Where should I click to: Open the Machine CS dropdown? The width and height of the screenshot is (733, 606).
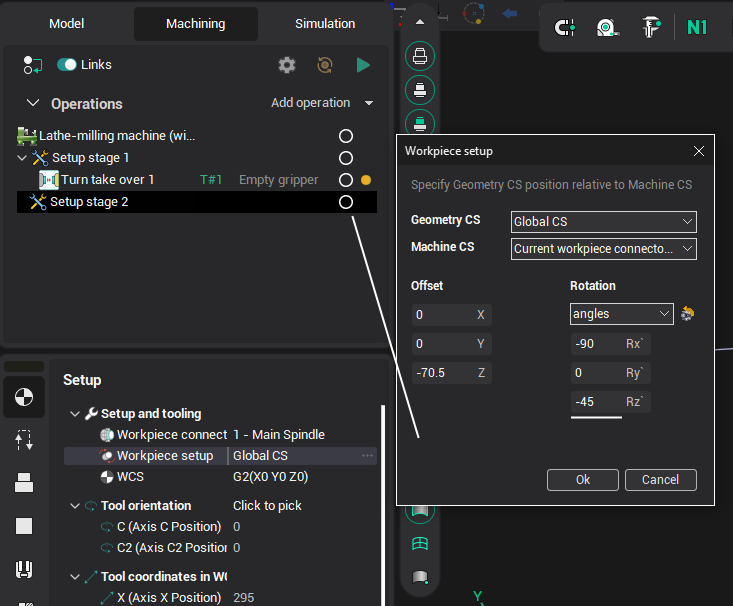point(603,248)
